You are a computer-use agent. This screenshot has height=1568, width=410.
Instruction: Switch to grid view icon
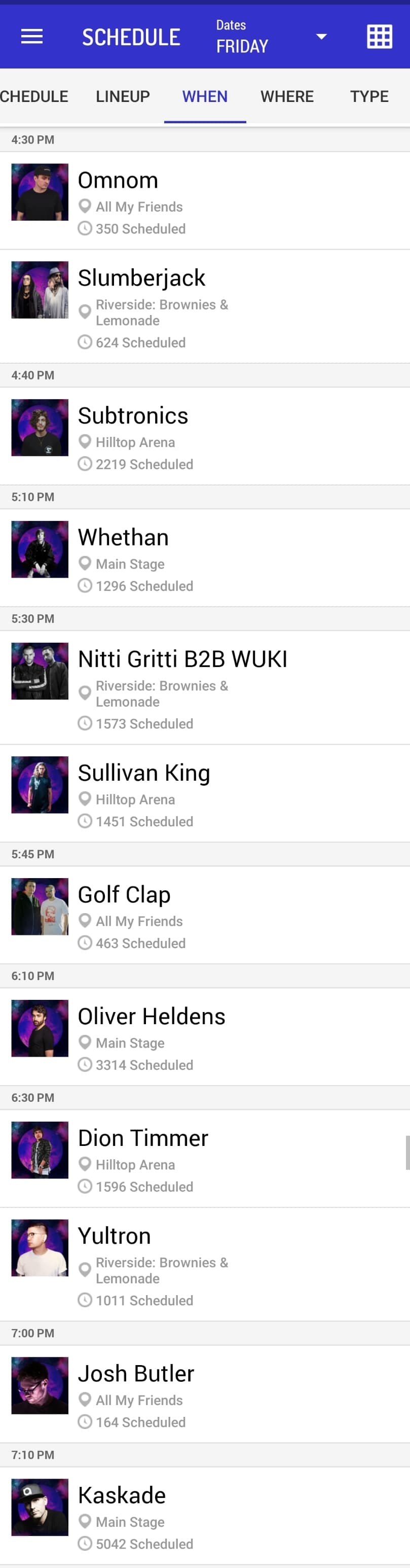point(379,37)
